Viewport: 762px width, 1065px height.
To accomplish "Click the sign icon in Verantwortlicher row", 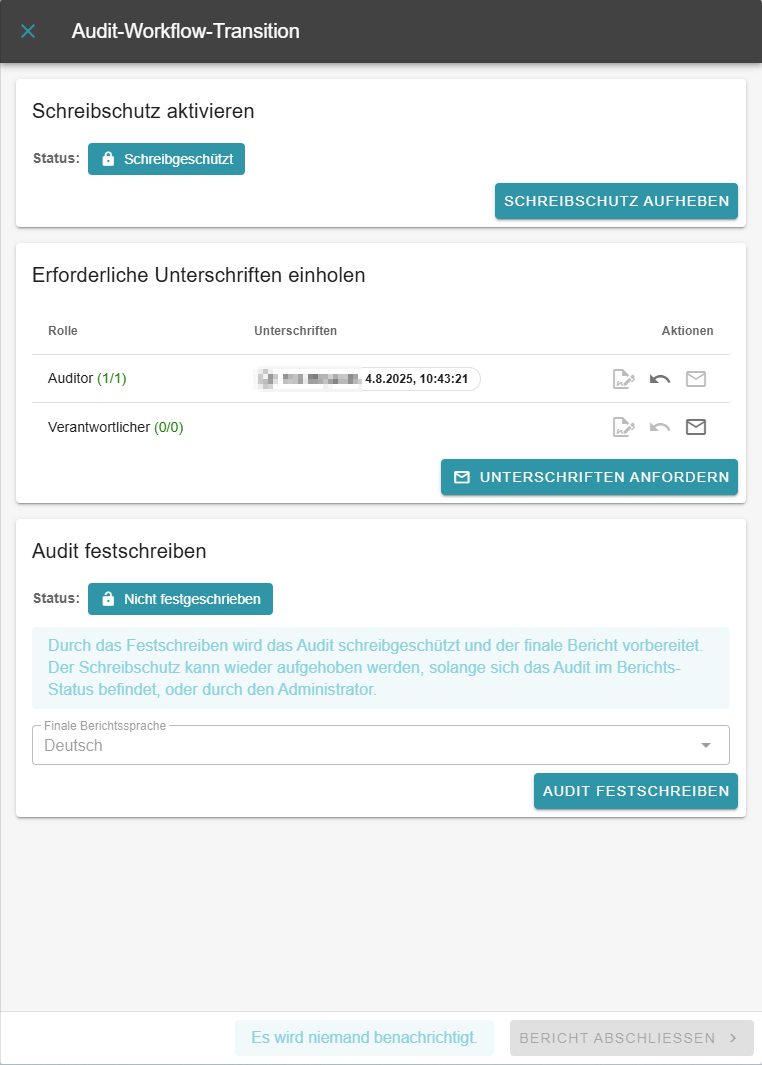I will [624, 427].
